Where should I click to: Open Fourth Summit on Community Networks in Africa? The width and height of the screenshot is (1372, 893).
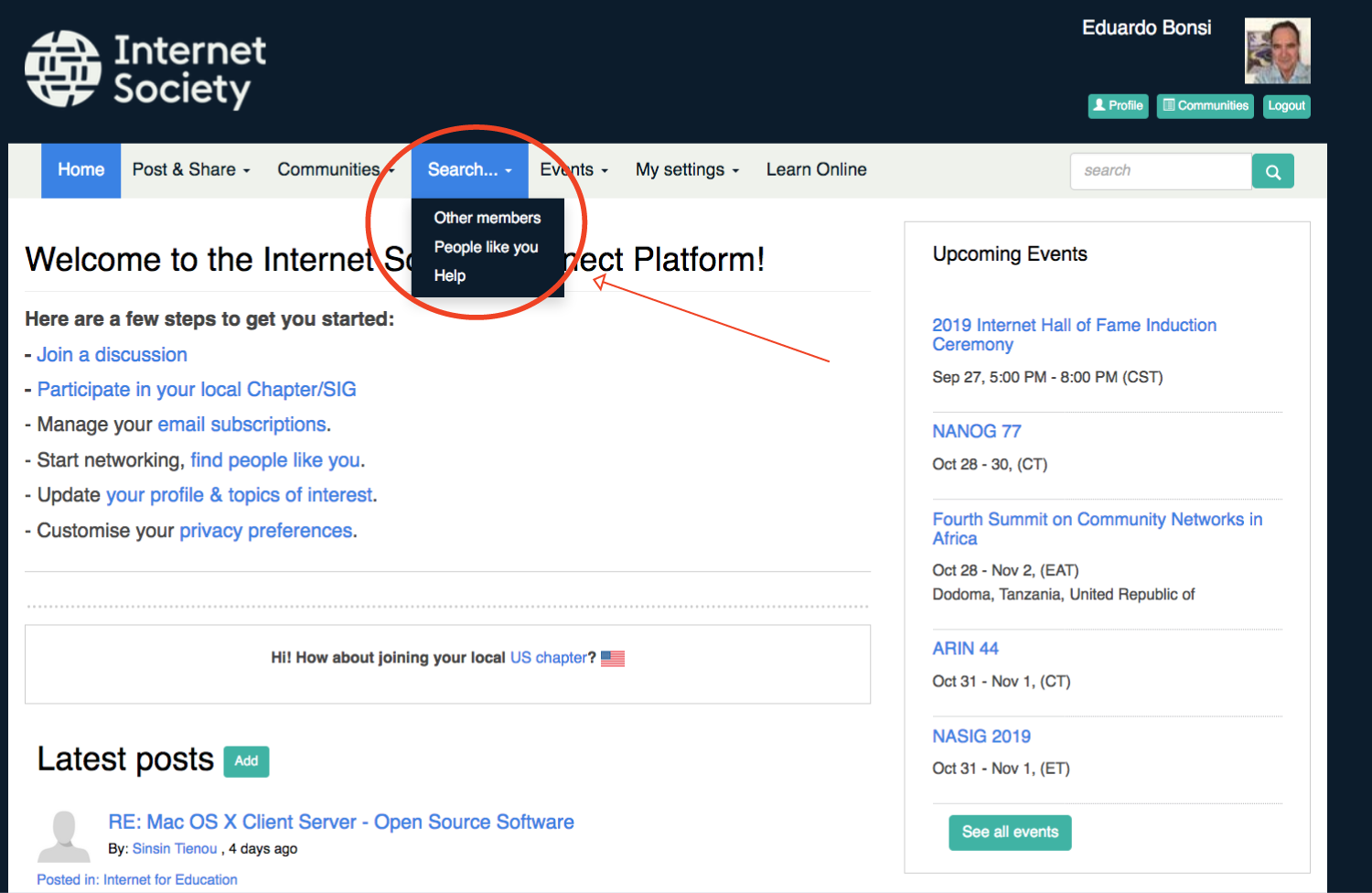click(x=1097, y=529)
